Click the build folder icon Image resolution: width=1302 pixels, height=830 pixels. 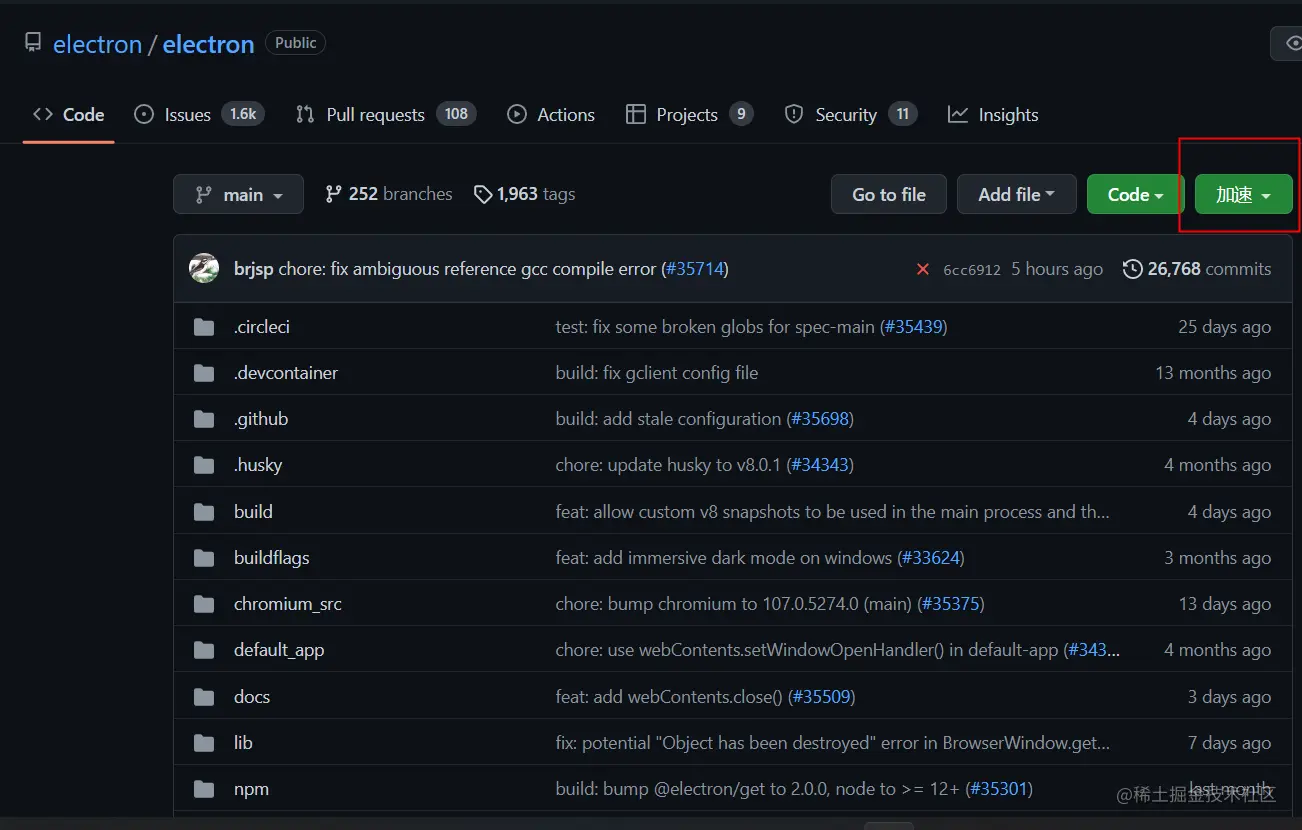pyautogui.click(x=204, y=512)
